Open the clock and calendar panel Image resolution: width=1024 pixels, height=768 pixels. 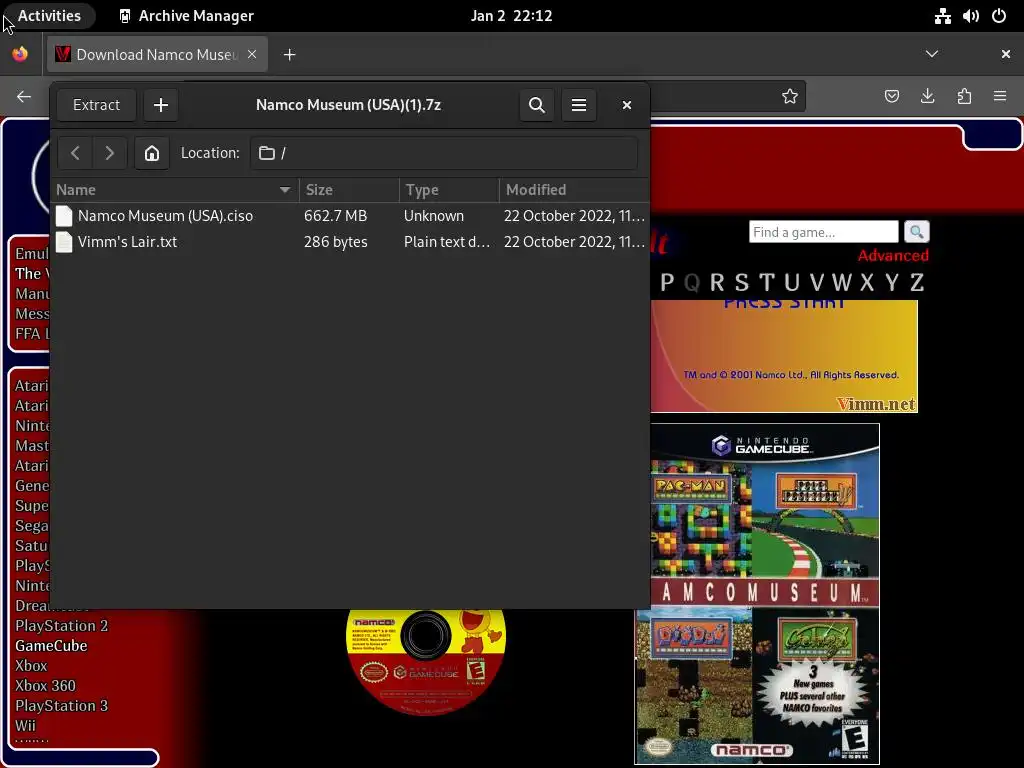click(x=511, y=16)
